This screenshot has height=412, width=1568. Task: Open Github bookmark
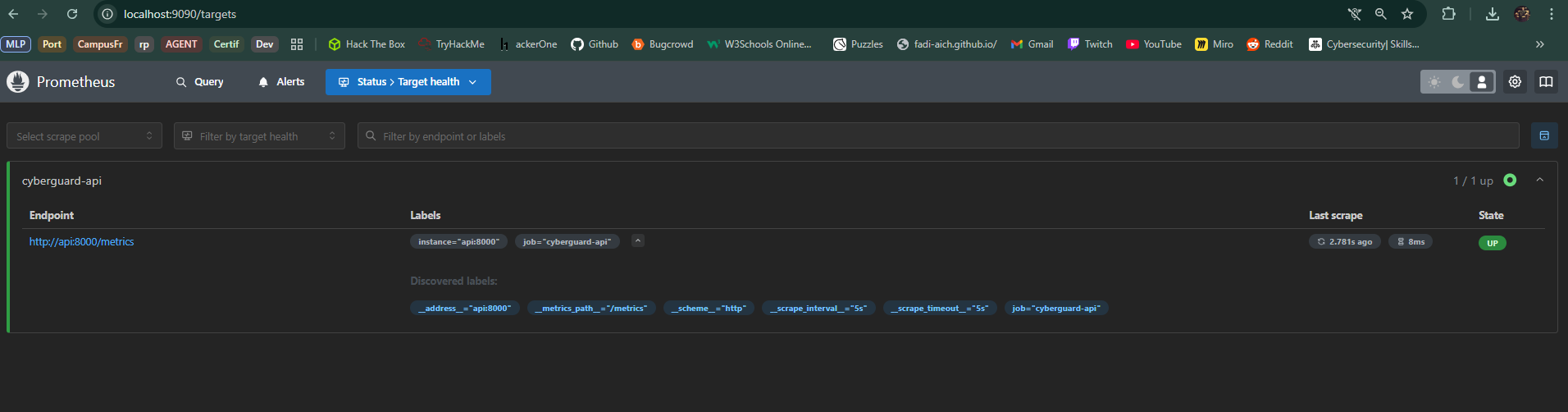coord(595,44)
